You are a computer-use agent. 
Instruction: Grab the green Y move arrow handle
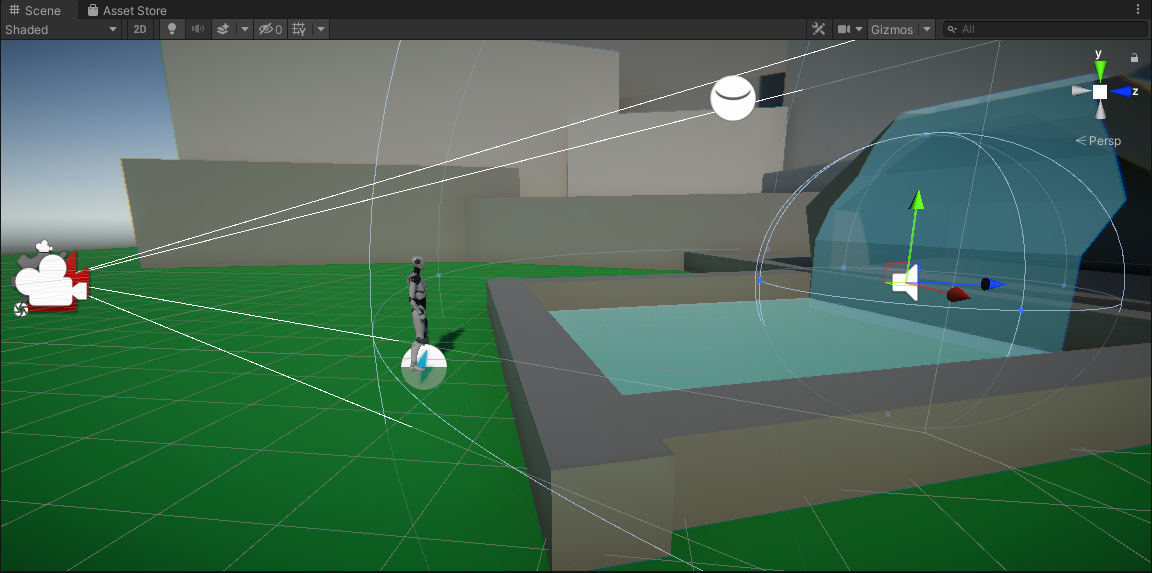[916, 200]
